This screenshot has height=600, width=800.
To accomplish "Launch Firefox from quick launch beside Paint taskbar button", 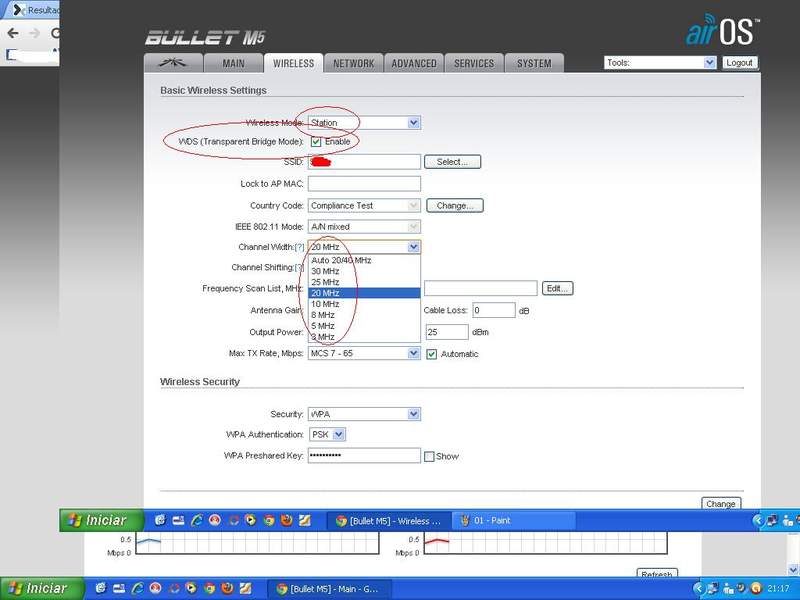I will click(287, 520).
